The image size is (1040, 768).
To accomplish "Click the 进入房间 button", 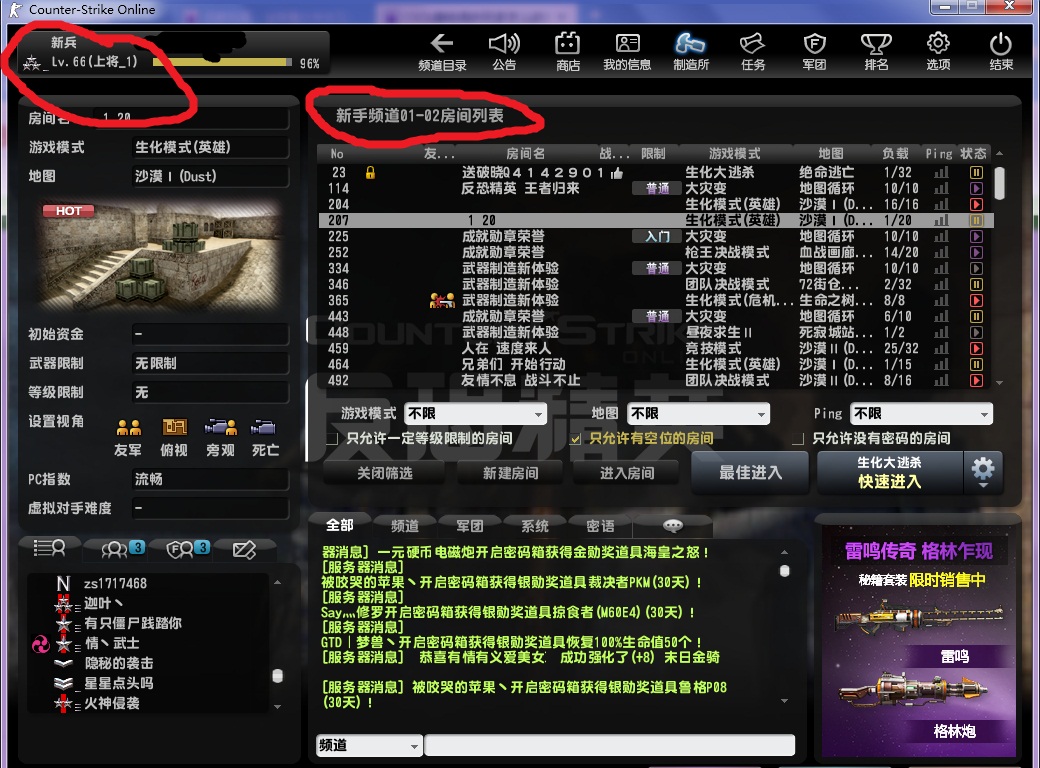I will click(x=627, y=473).
